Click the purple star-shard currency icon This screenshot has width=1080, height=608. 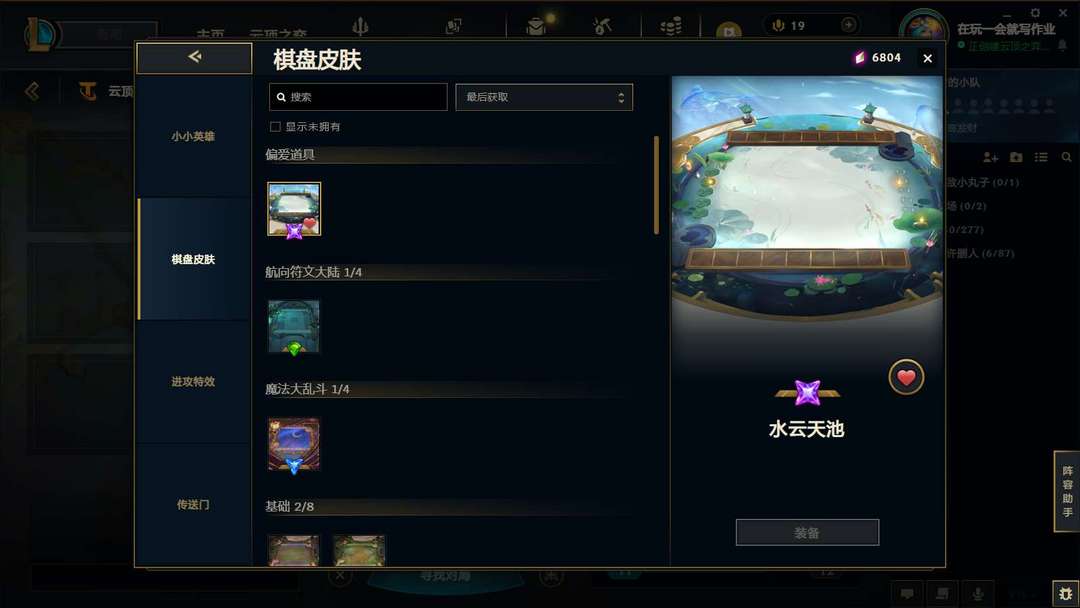(x=860, y=58)
